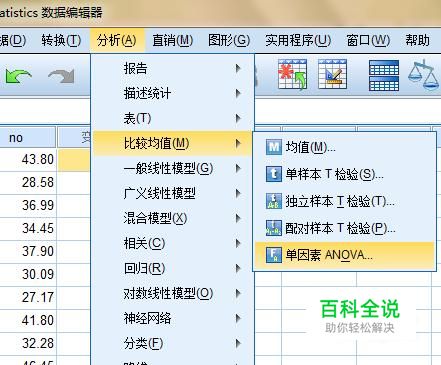Open the 直销(M) menu

[173, 41]
